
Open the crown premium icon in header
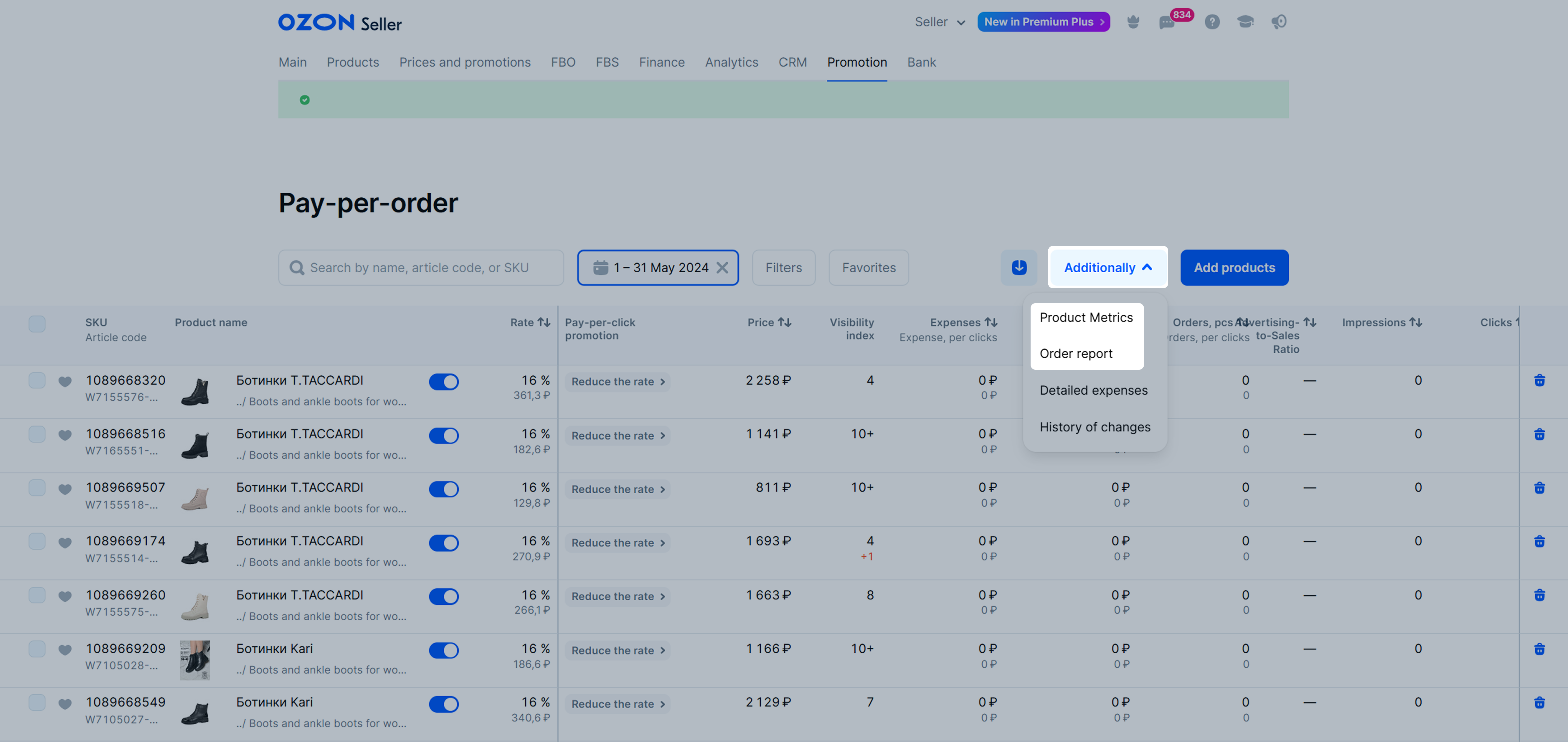1133,22
